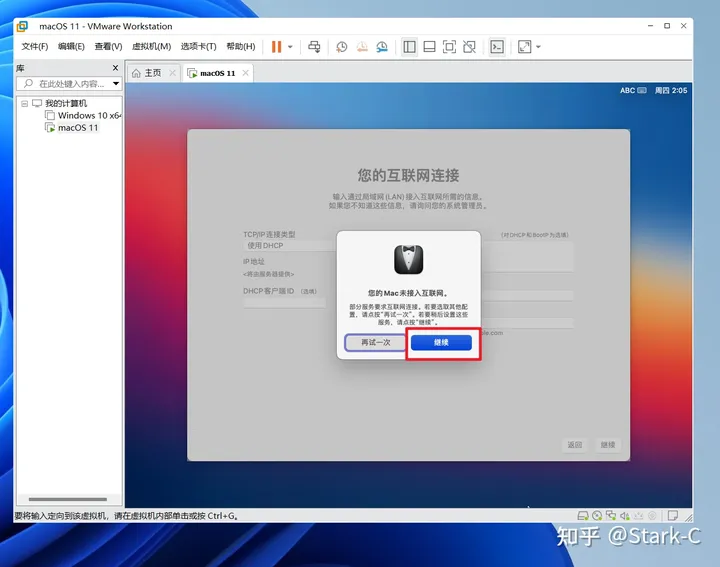This screenshot has width=720, height=567.
Task: Open the library search filter dropdown
Action: tap(116, 84)
